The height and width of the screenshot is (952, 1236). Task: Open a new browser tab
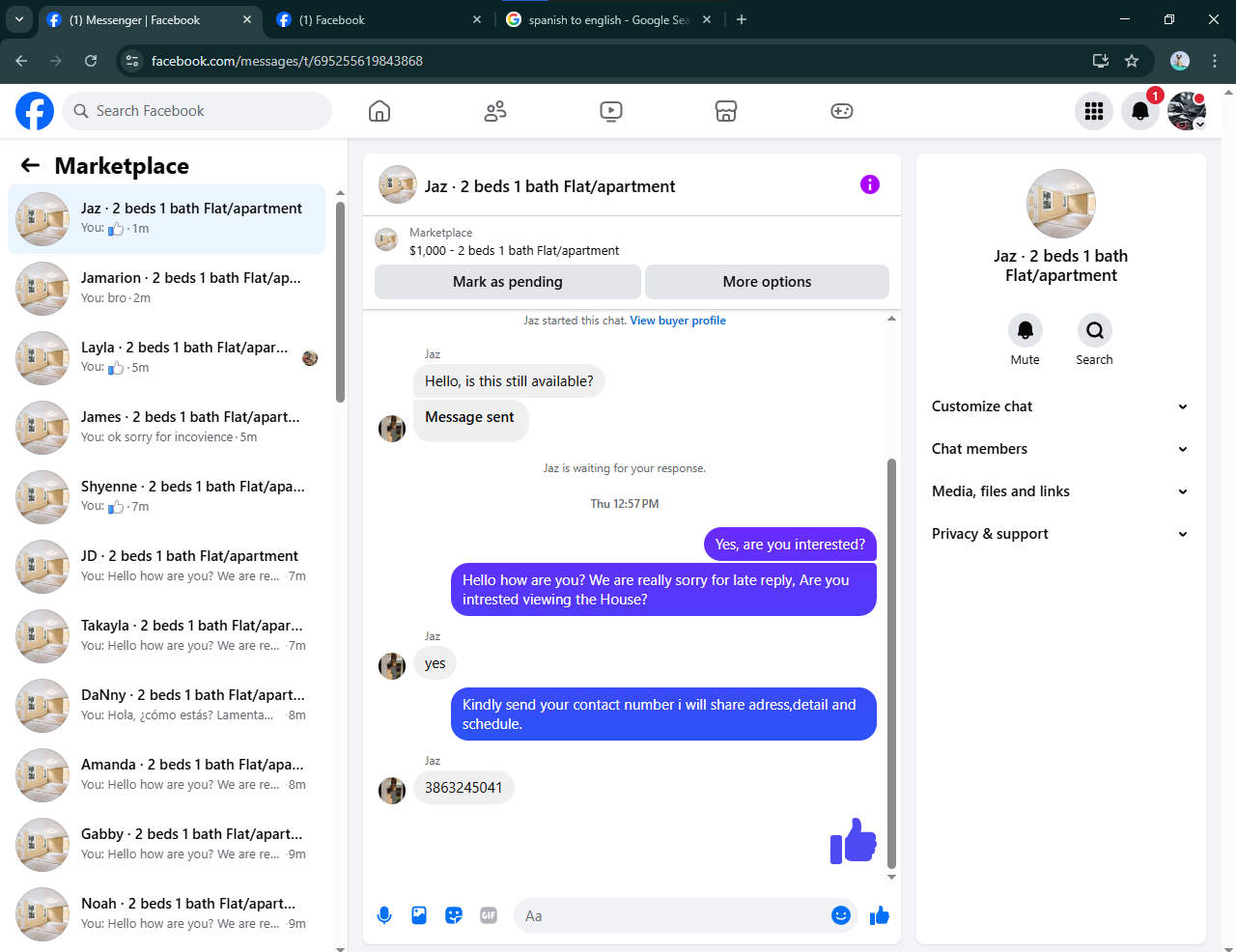[x=742, y=19]
